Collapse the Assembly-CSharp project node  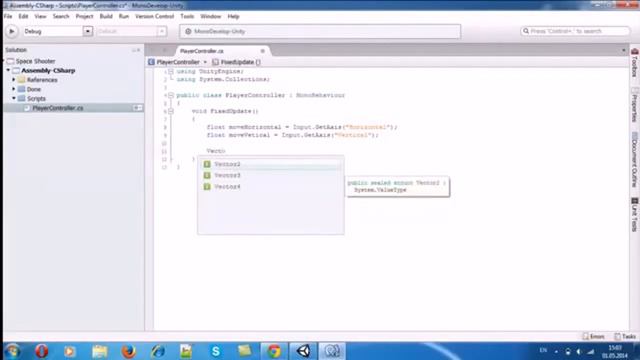(8, 70)
